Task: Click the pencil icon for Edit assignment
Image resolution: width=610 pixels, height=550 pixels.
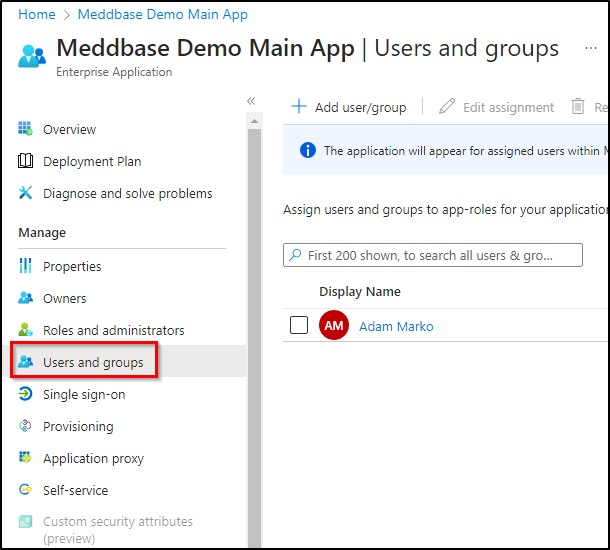Action: tap(447, 106)
